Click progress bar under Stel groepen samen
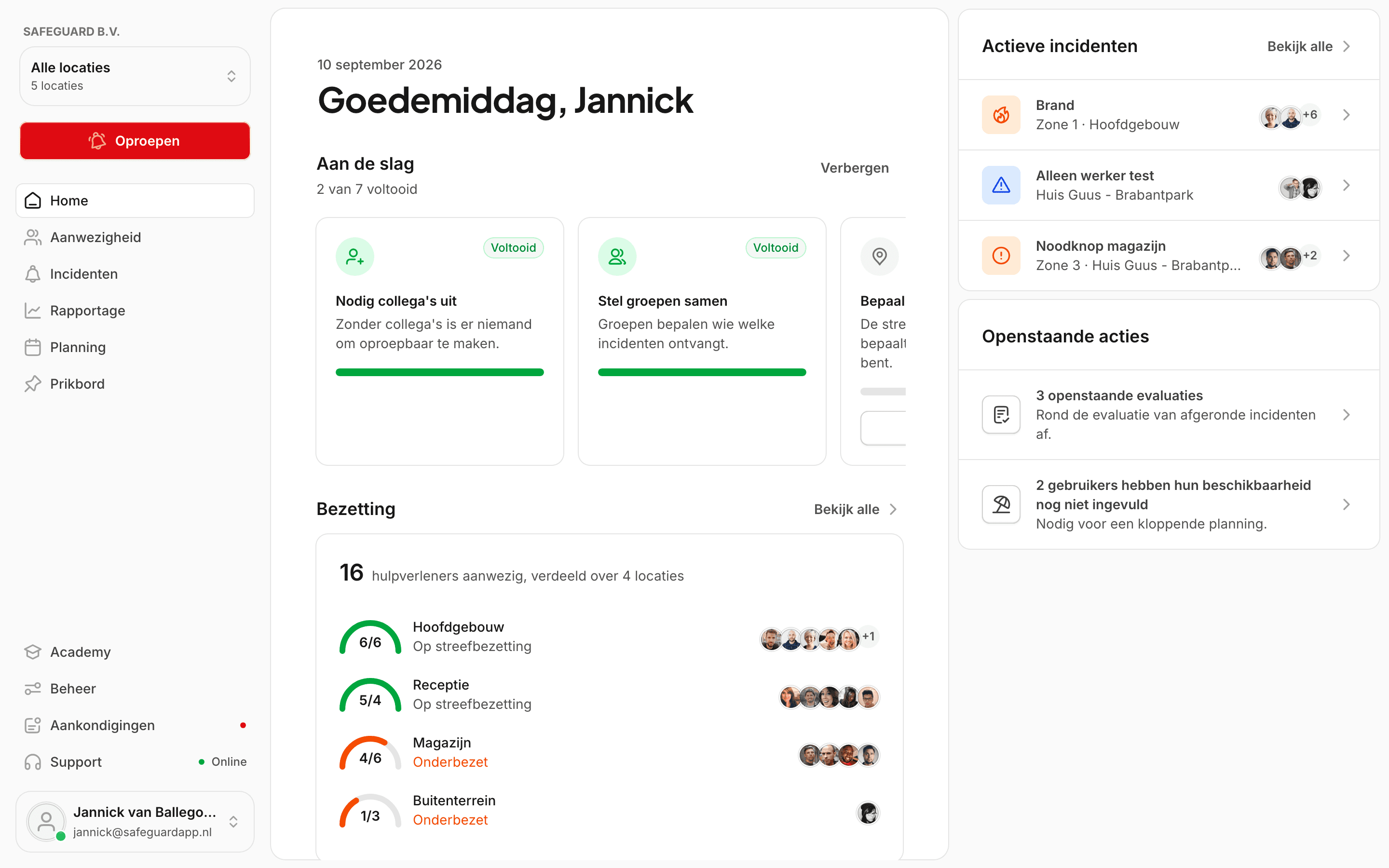Viewport: 1389px width, 868px height. (x=702, y=373)
